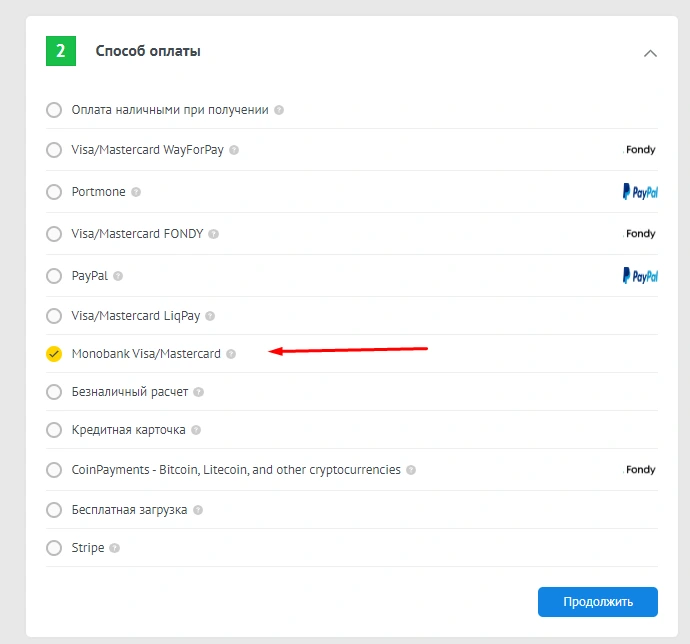Click help icon next to Portmone
The height and width of the screenshot is (644, 690).
pos(136,192)
